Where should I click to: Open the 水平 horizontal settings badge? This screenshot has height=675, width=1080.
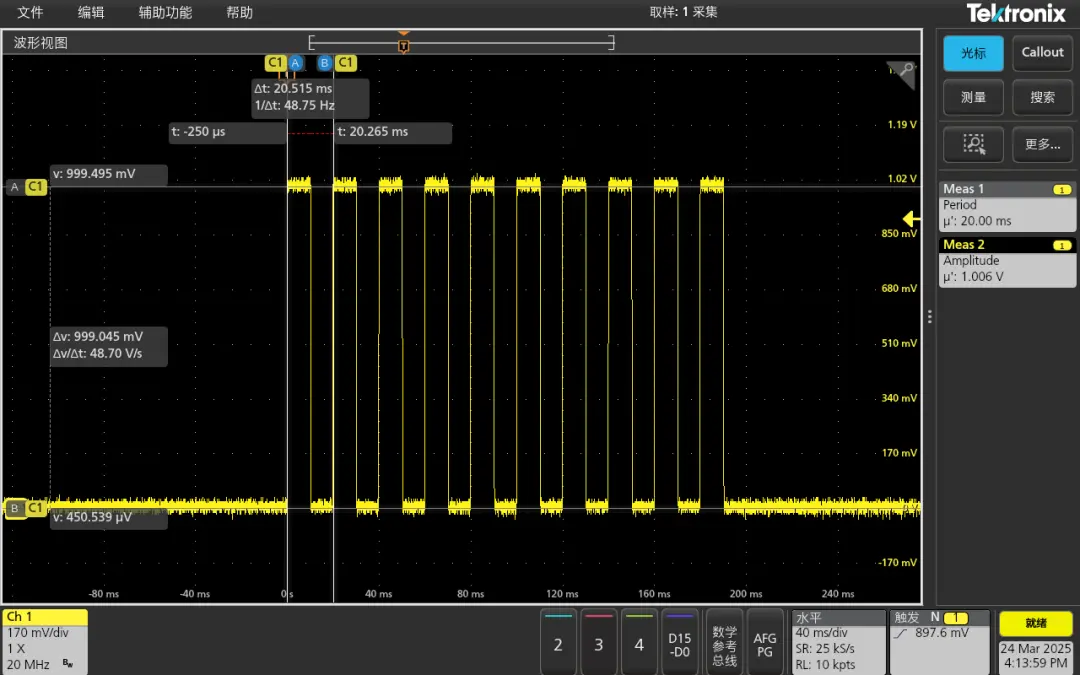pyautogui.click(x=838, y=641)
